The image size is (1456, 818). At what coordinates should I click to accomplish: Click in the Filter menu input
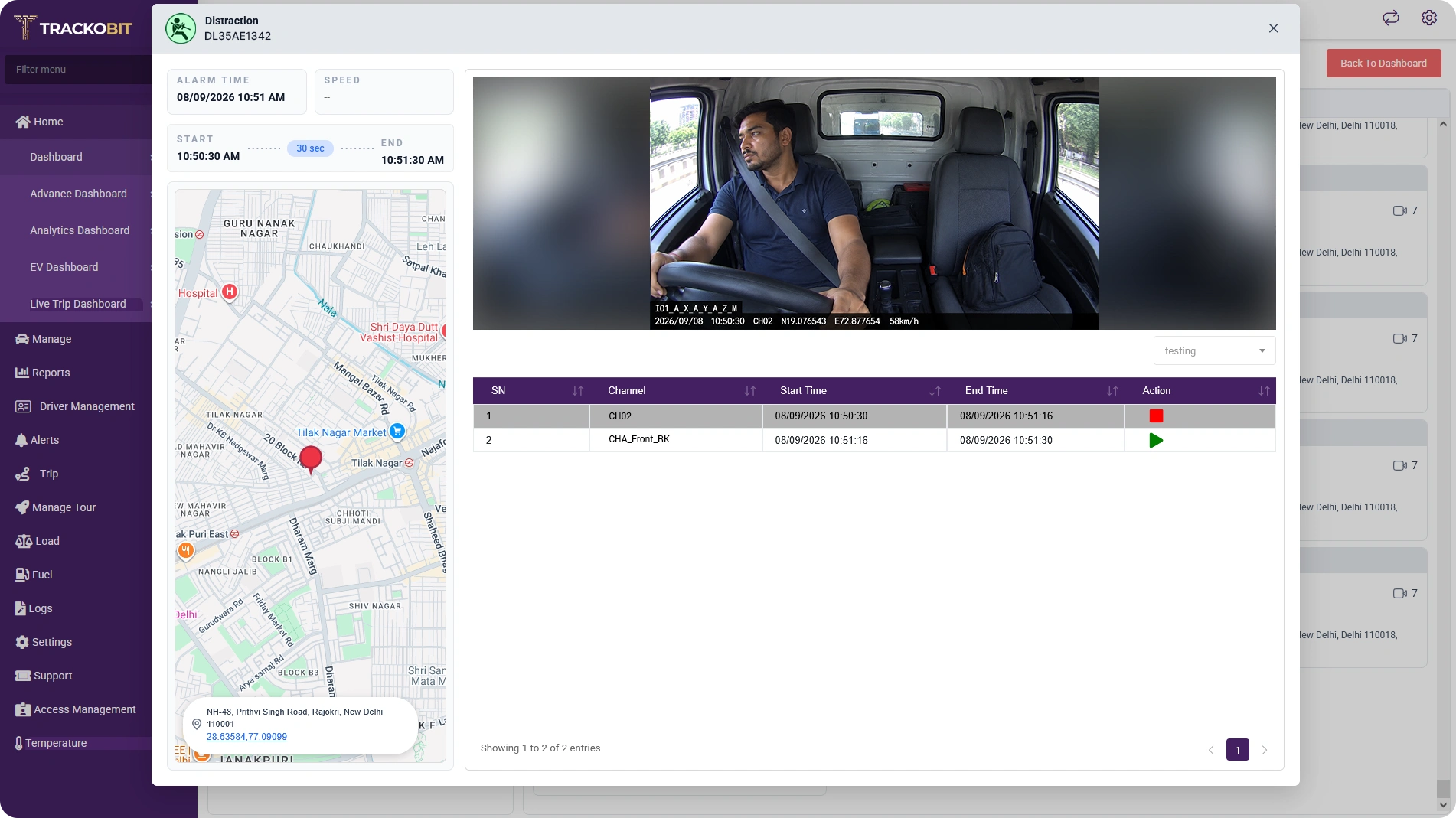click(x=78, y=70)
